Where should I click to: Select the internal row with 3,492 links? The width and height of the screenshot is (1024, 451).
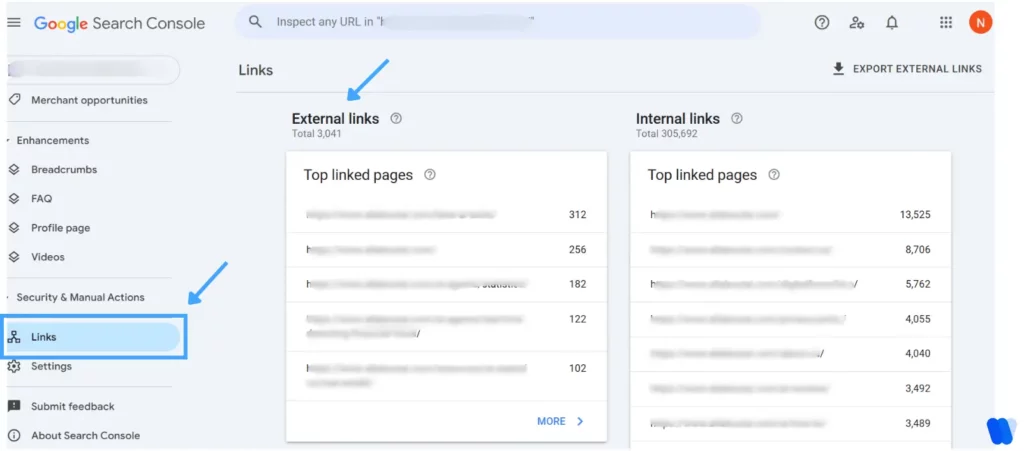(x=790, y=388)
